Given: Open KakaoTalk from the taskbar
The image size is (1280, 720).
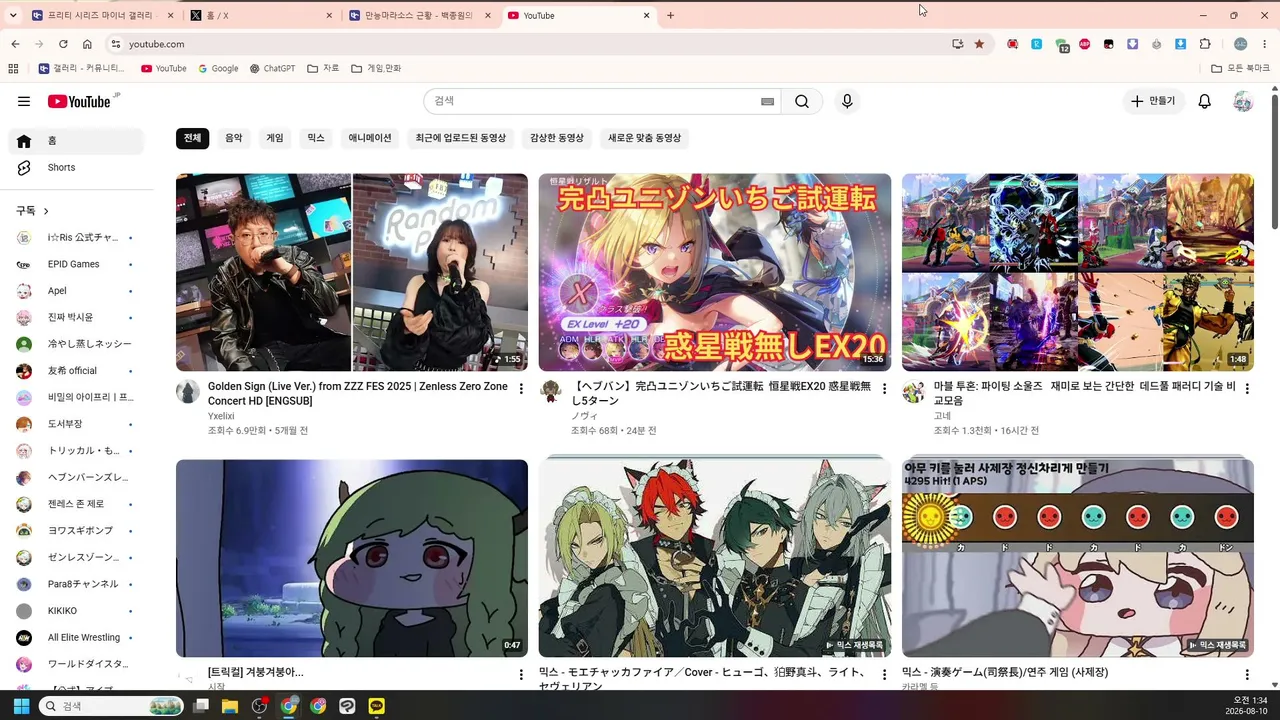Looking at the screenshot, I should click(x=377, y=706).
